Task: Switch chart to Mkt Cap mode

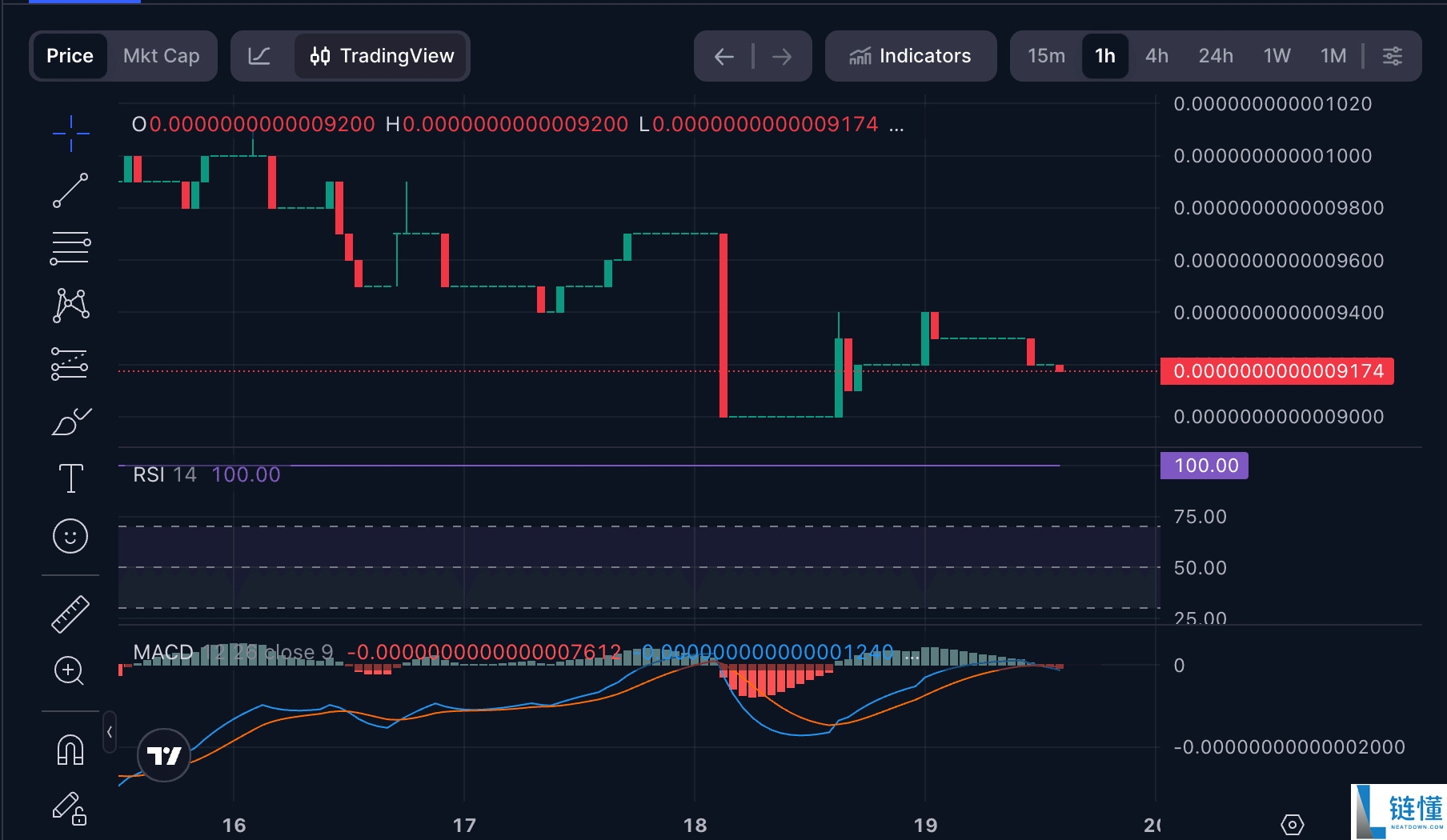Action: [161, 56]
